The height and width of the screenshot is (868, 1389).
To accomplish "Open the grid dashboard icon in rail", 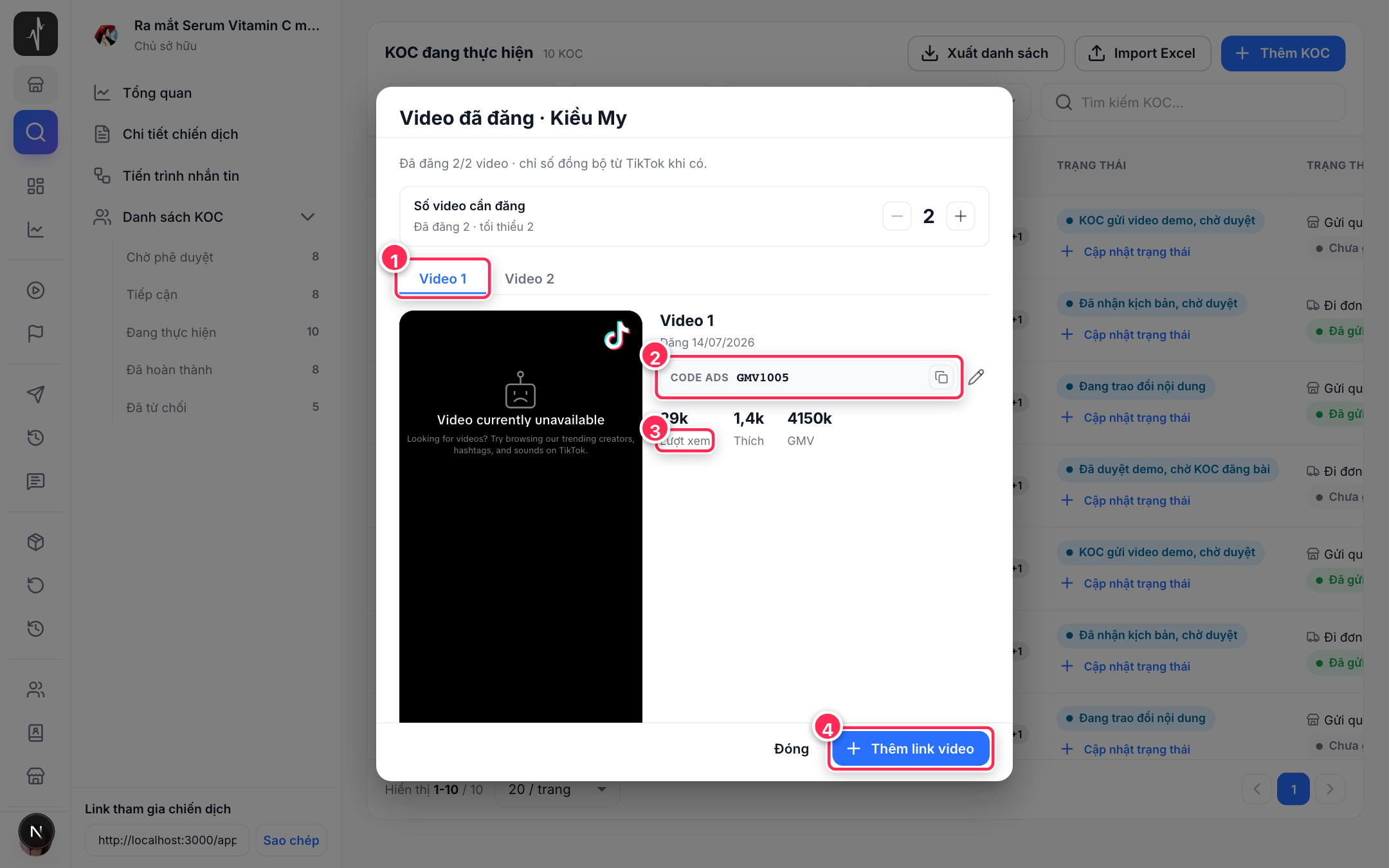I will coord(36,186).
